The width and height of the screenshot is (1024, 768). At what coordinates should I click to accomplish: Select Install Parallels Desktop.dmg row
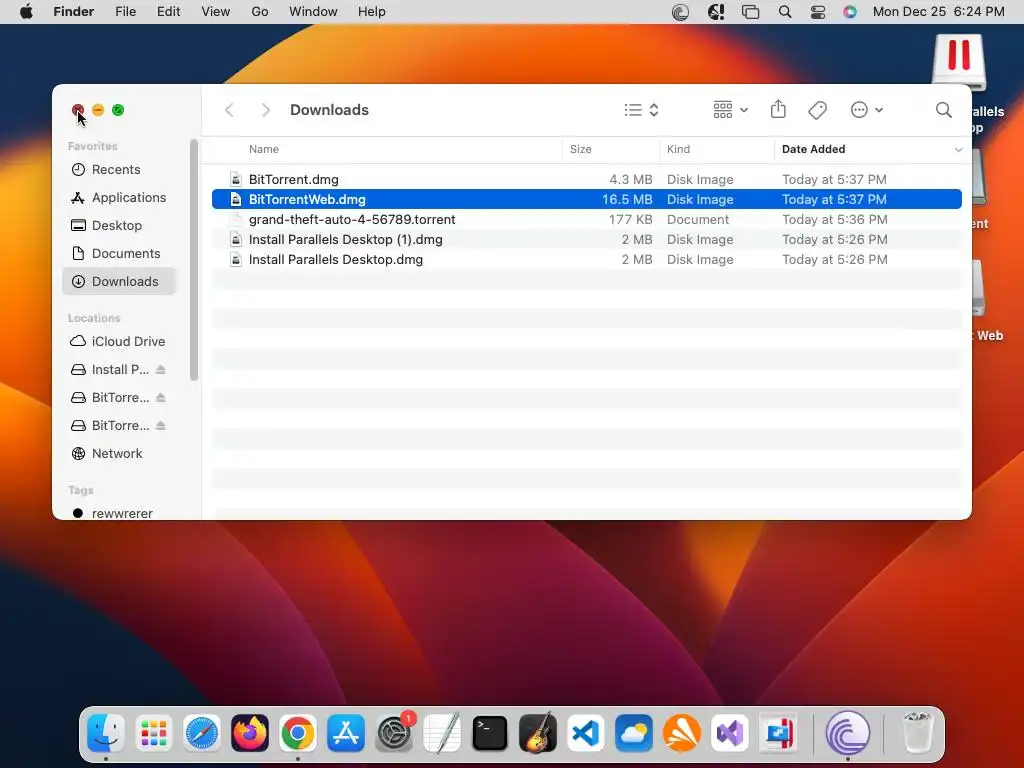[x=586, y=260]
